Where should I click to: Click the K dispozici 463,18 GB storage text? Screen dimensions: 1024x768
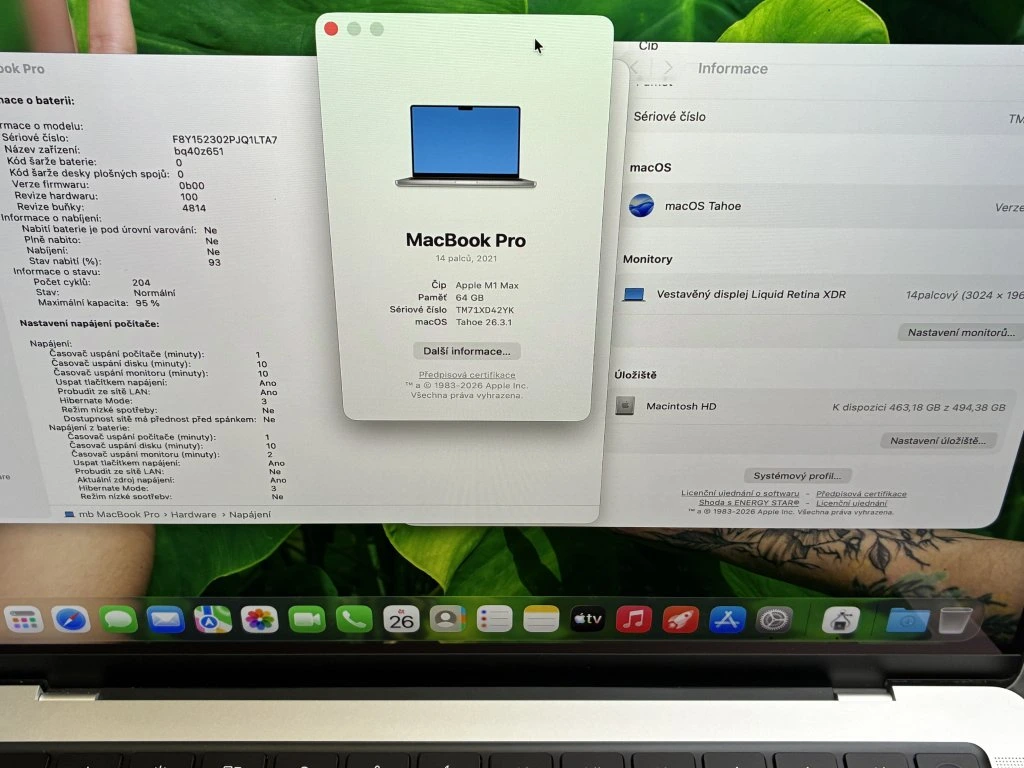(x=919, y=407)
